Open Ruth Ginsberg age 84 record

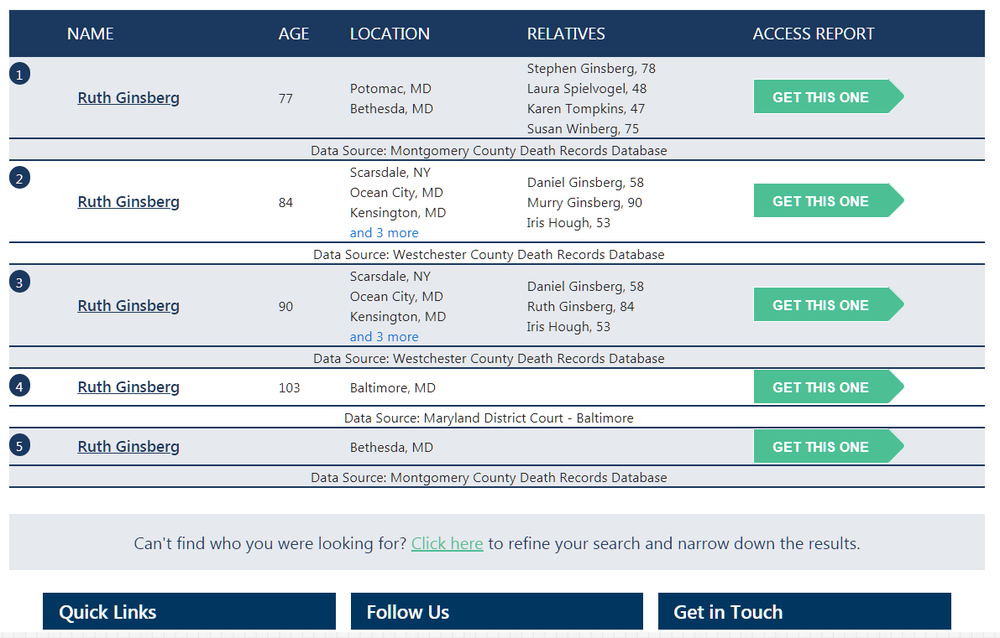coord(128,202)
